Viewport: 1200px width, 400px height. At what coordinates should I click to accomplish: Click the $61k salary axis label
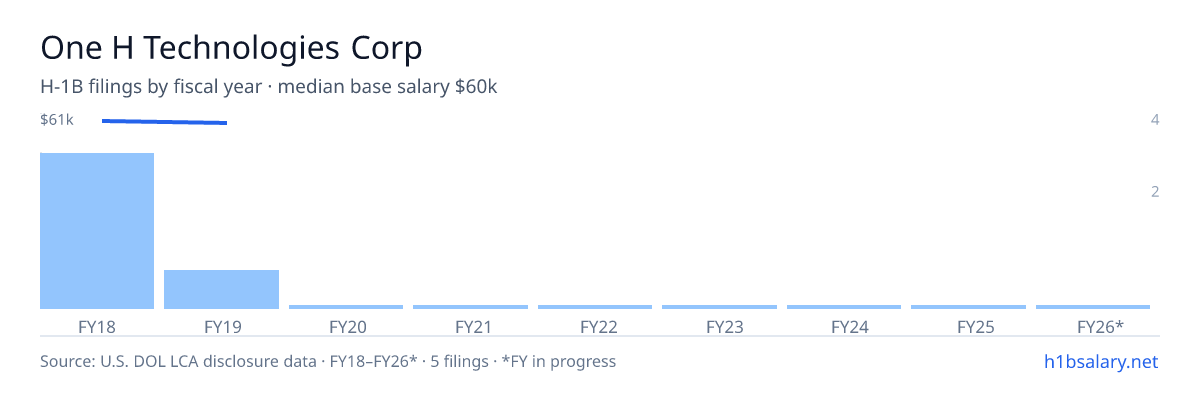(57, 120)
